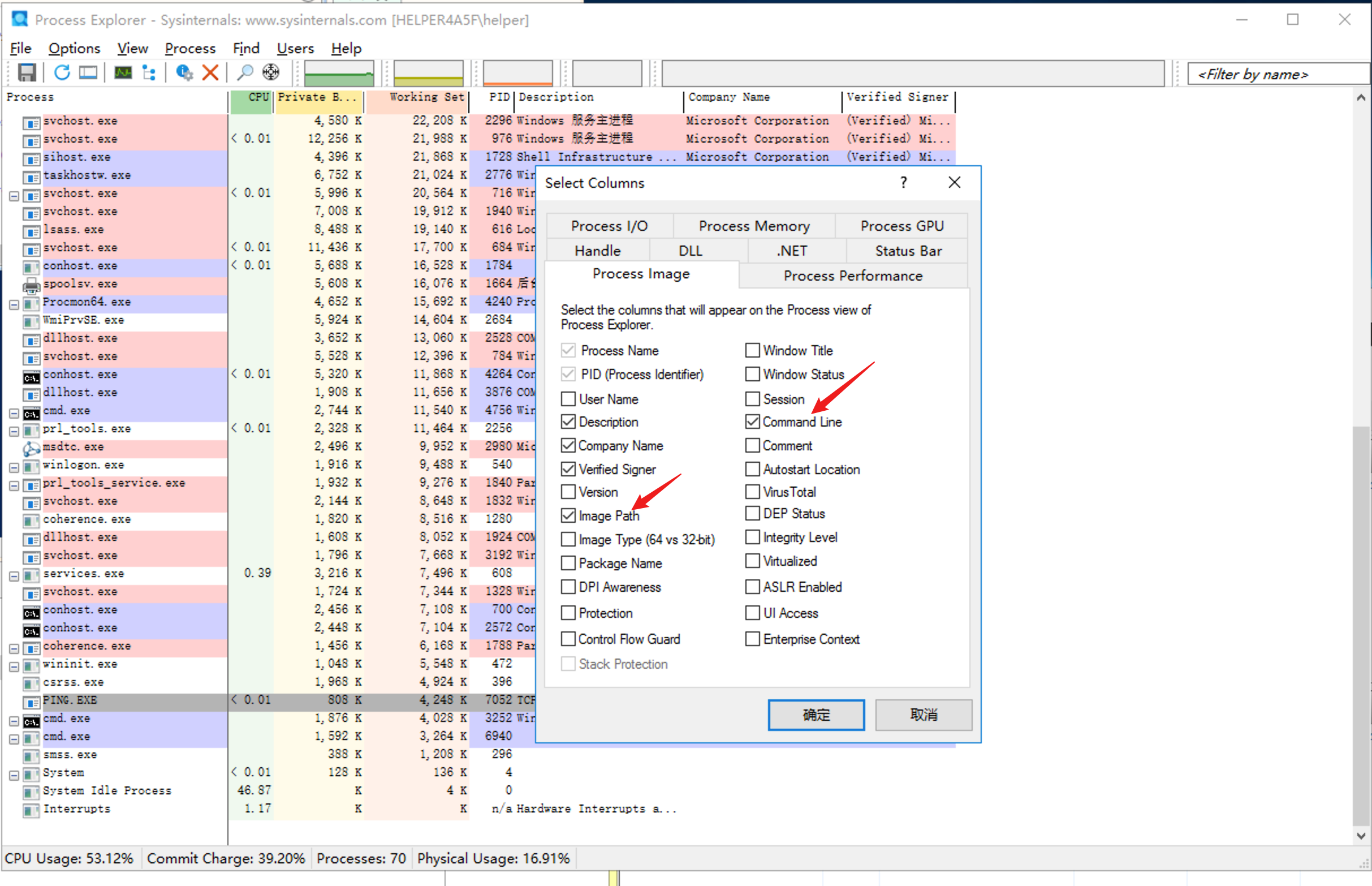The image size is (1372, 886).
Task: Collapse the System process tree node
Action: pos(14,775)
